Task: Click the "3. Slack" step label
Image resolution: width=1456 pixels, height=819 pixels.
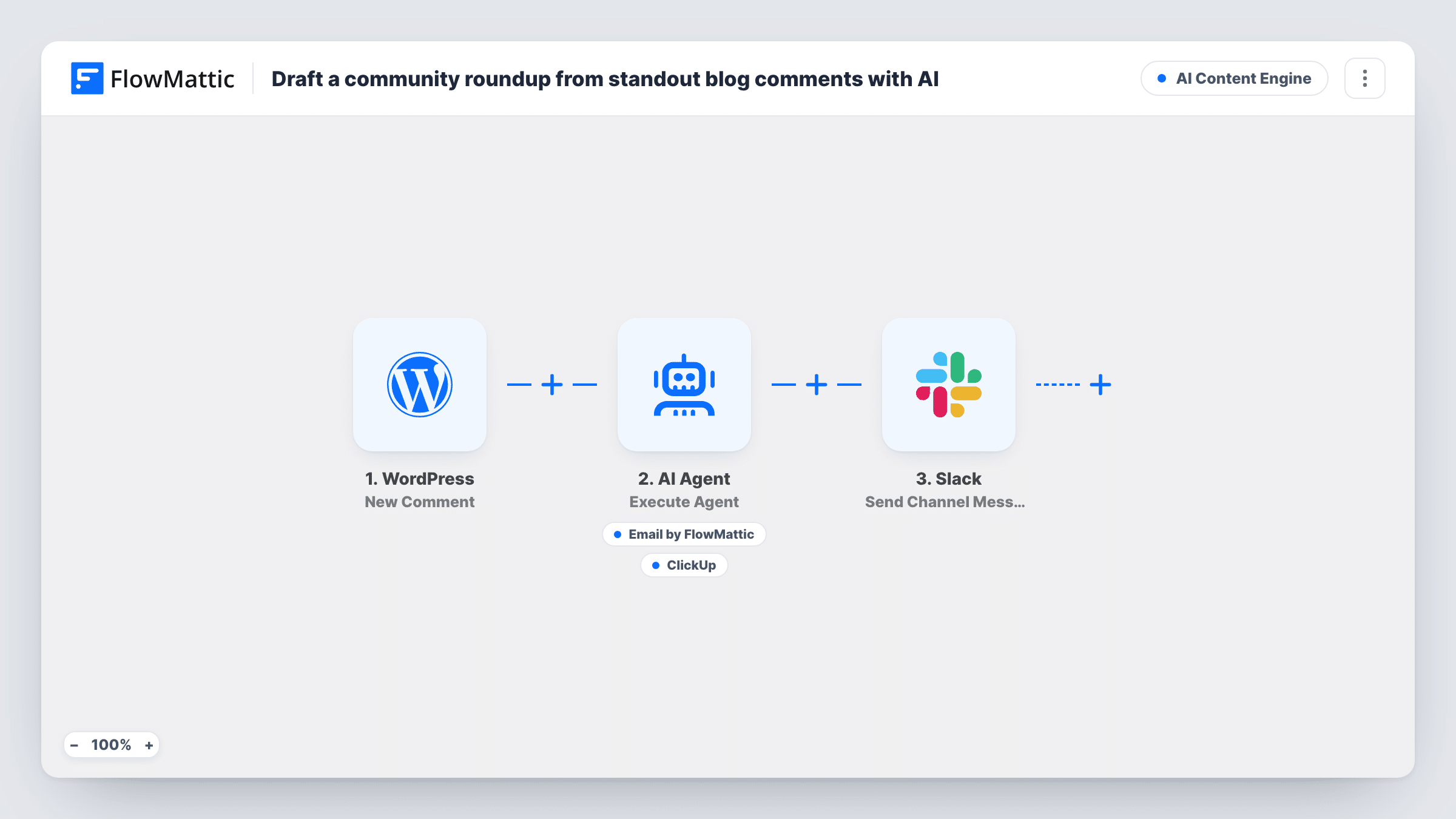Action: (x=949, y=479)
